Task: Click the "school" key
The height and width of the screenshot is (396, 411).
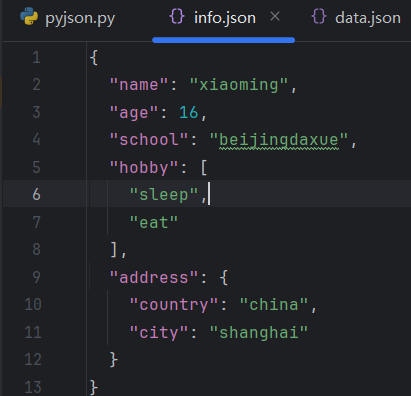Action: [149, 139]
